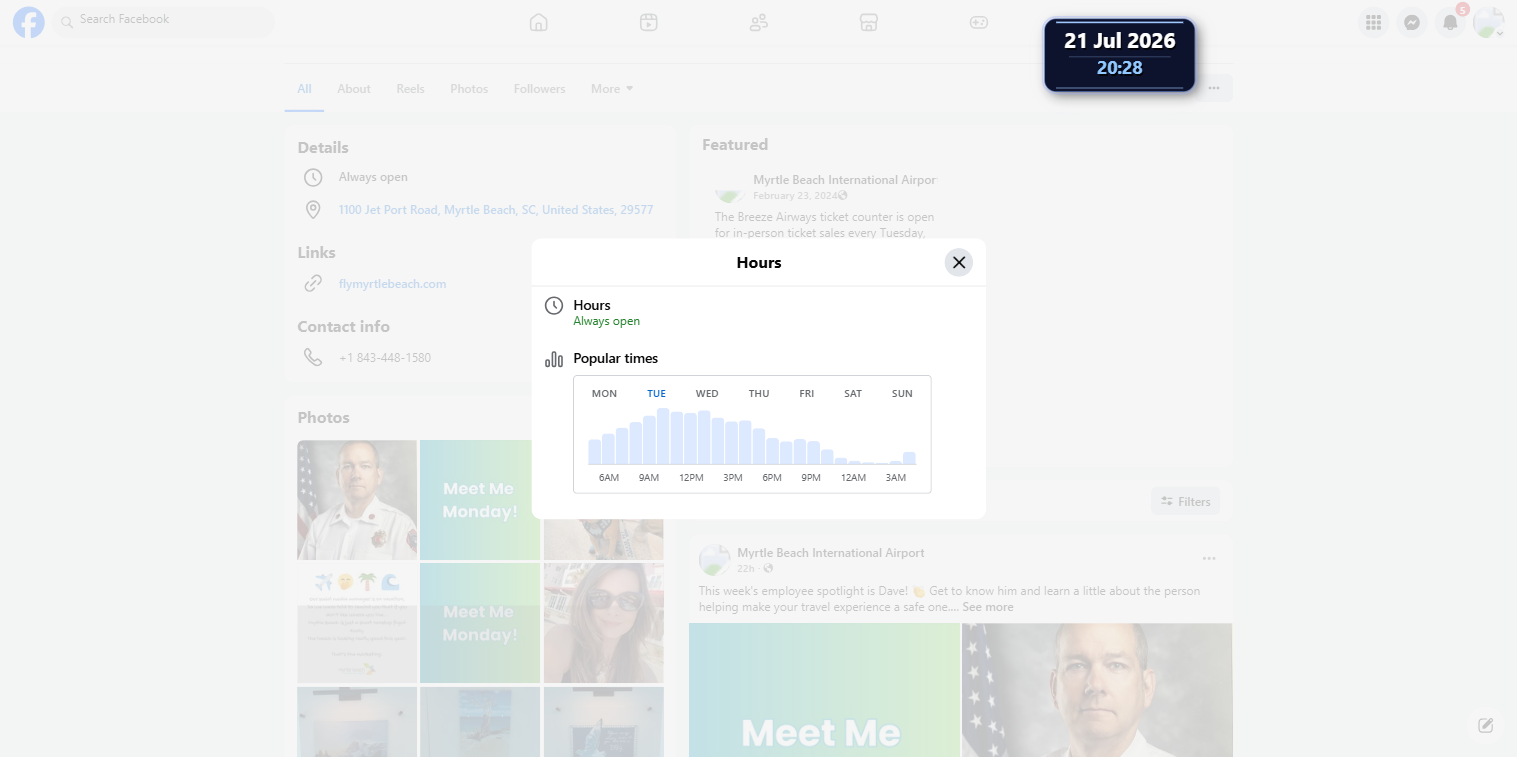Click the clock icon beside Hours in dialog

[554, 306]
